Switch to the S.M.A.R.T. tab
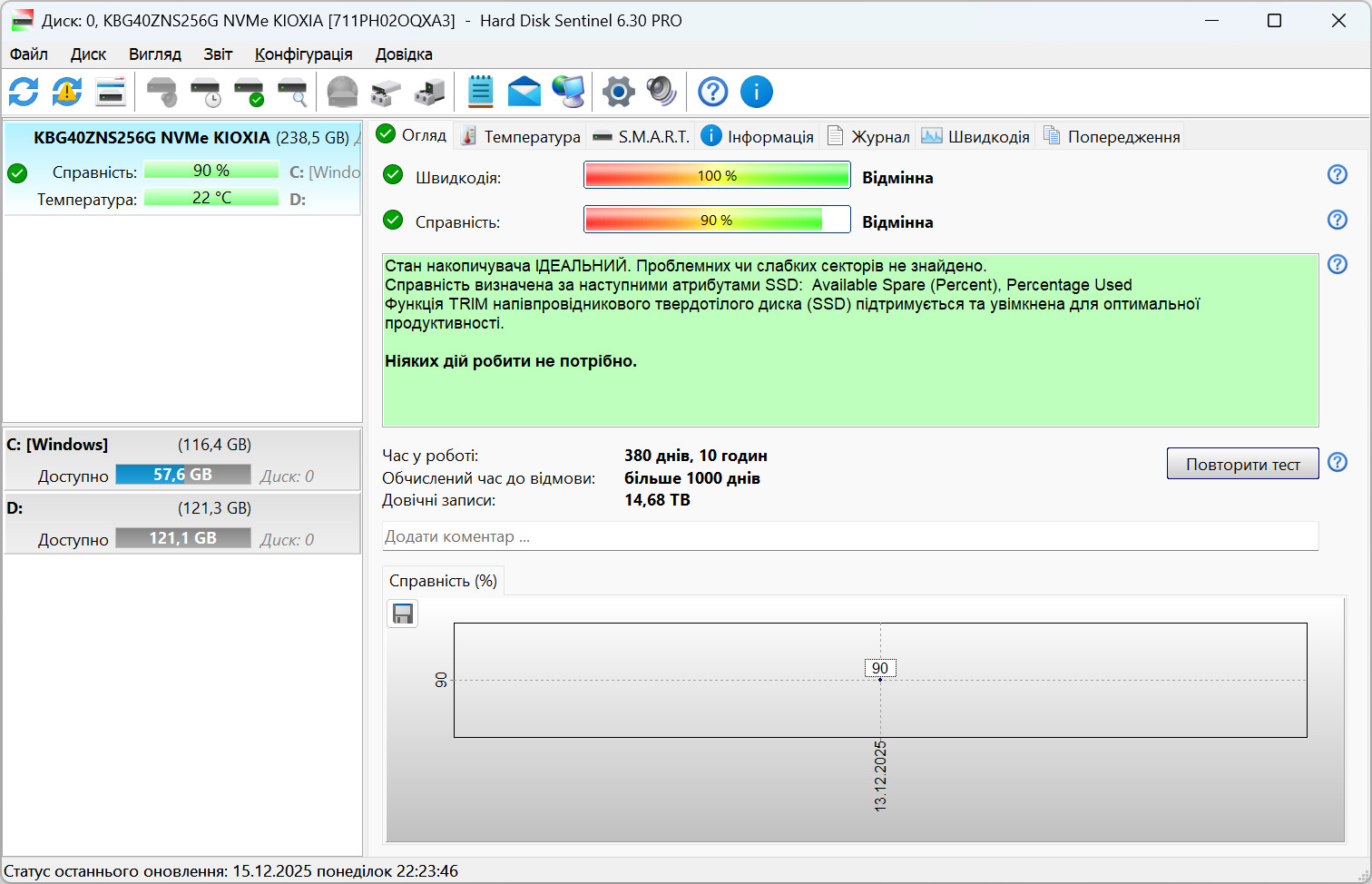 [x=642, y=136]
